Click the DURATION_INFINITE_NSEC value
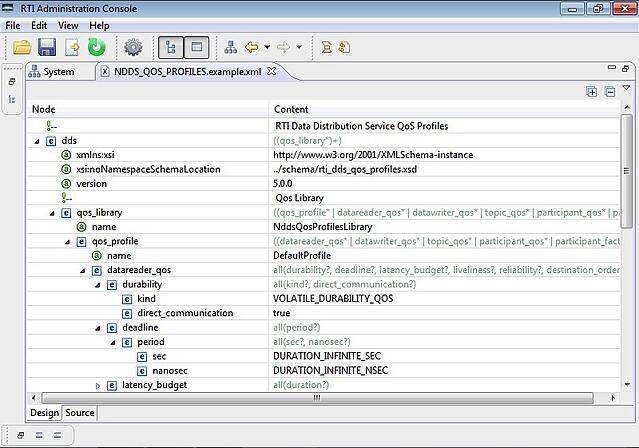This screenshot has width=639, height=448. click(x=331, y=370)
